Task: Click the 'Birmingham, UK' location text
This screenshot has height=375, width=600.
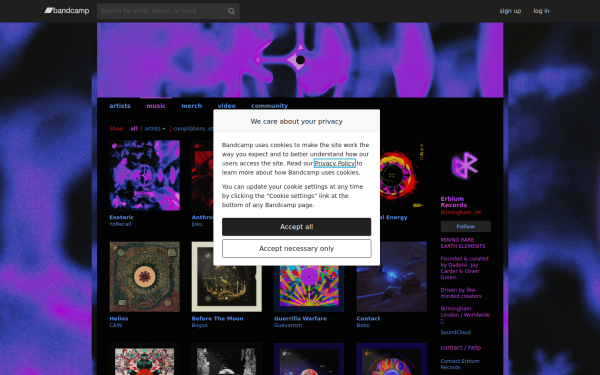Action: (x=461, y=212)
